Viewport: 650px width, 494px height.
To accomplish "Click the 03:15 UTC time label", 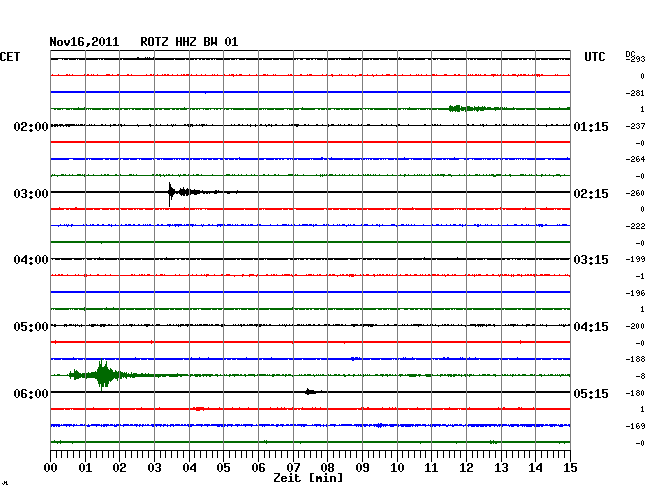I will click(x=591, y=260).
